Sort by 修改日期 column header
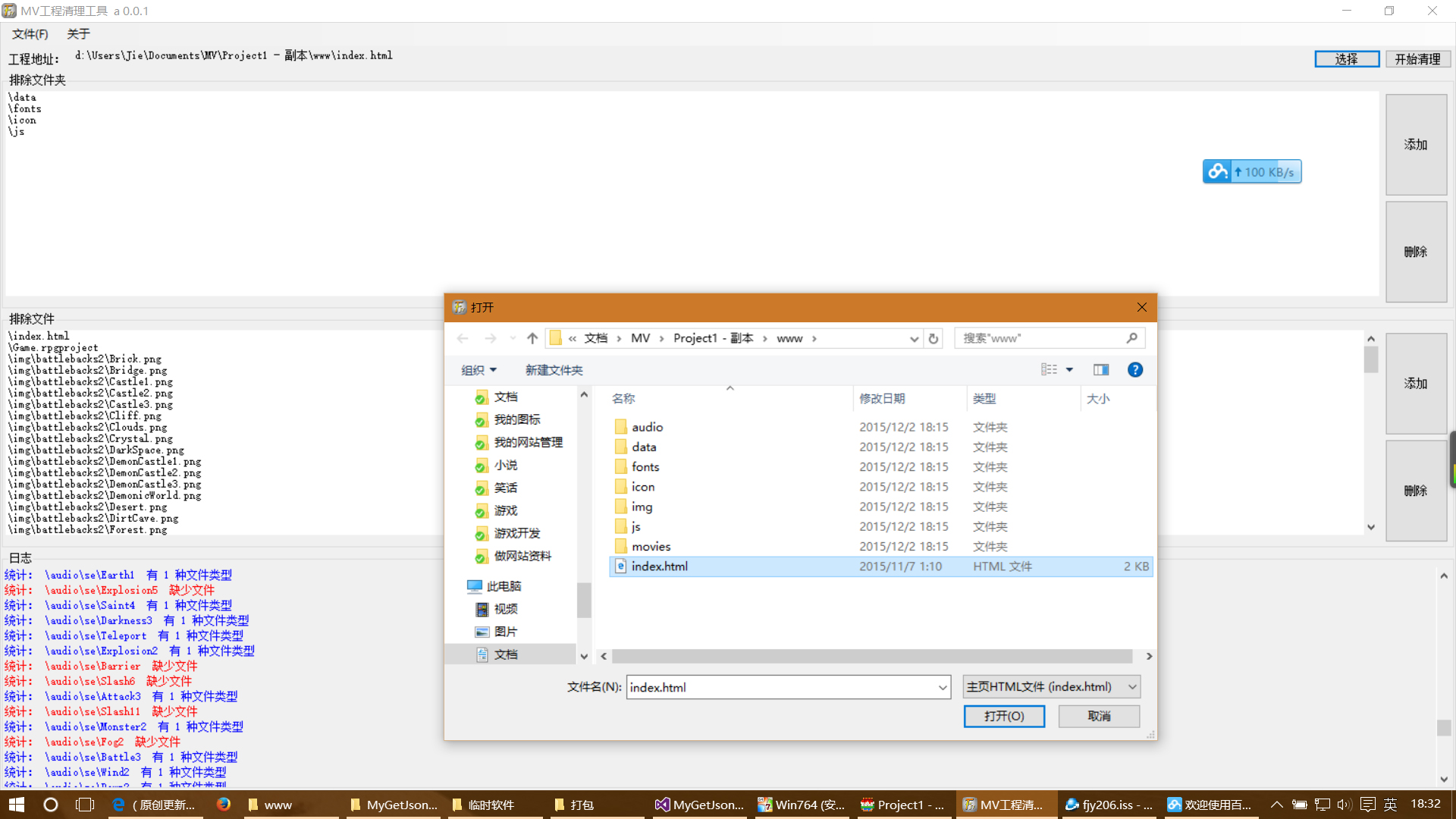This screenshot has height=819, width=1456. 882,398
